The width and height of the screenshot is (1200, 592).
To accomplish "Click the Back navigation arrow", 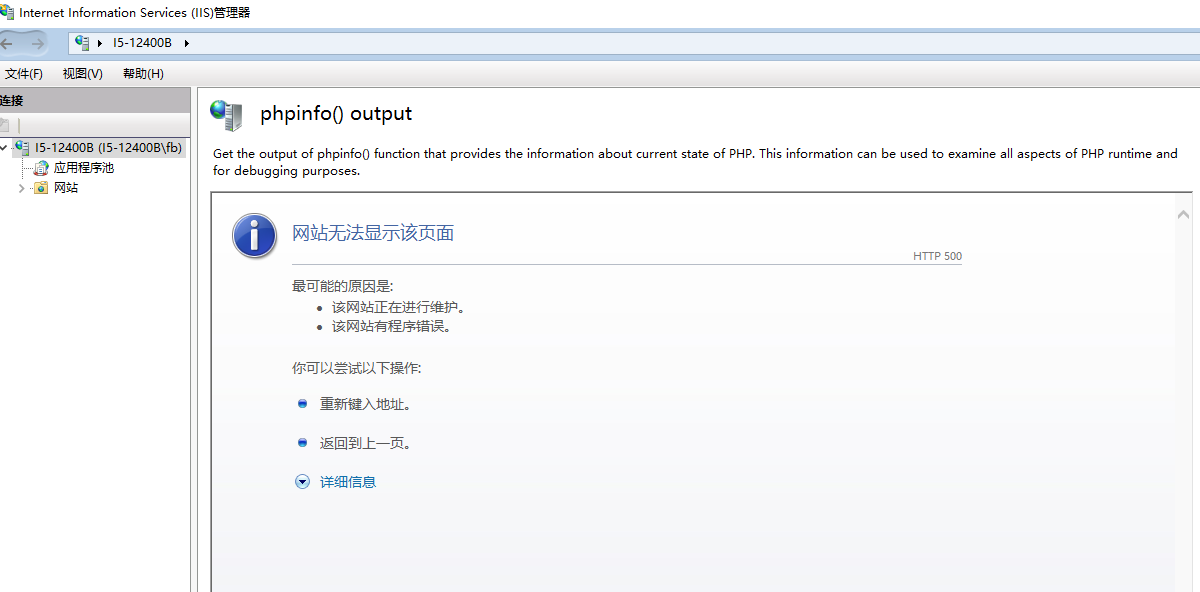I will pos(7,43).
